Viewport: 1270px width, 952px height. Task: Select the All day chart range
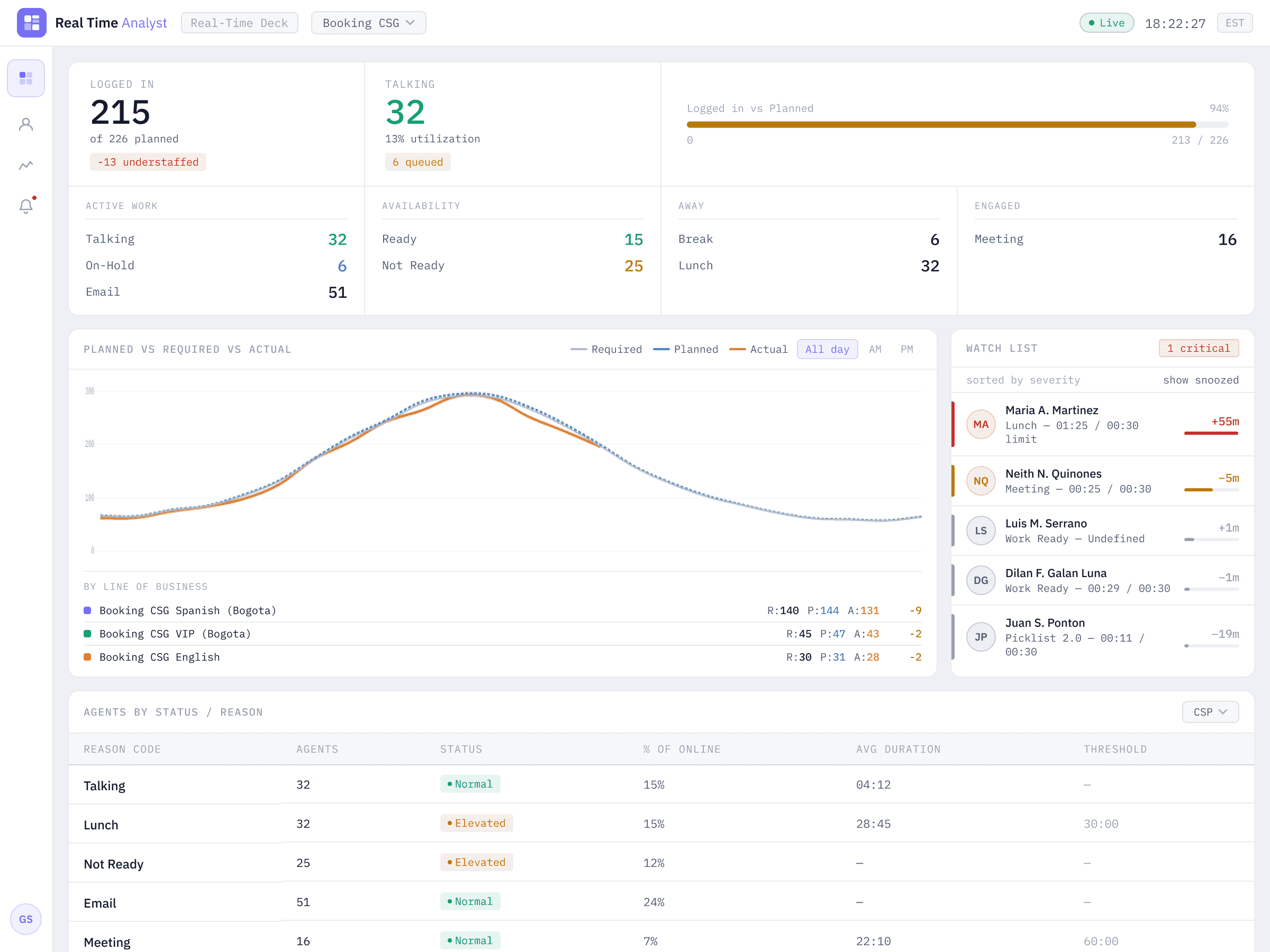pyautogui.click(x=827, y=349)
